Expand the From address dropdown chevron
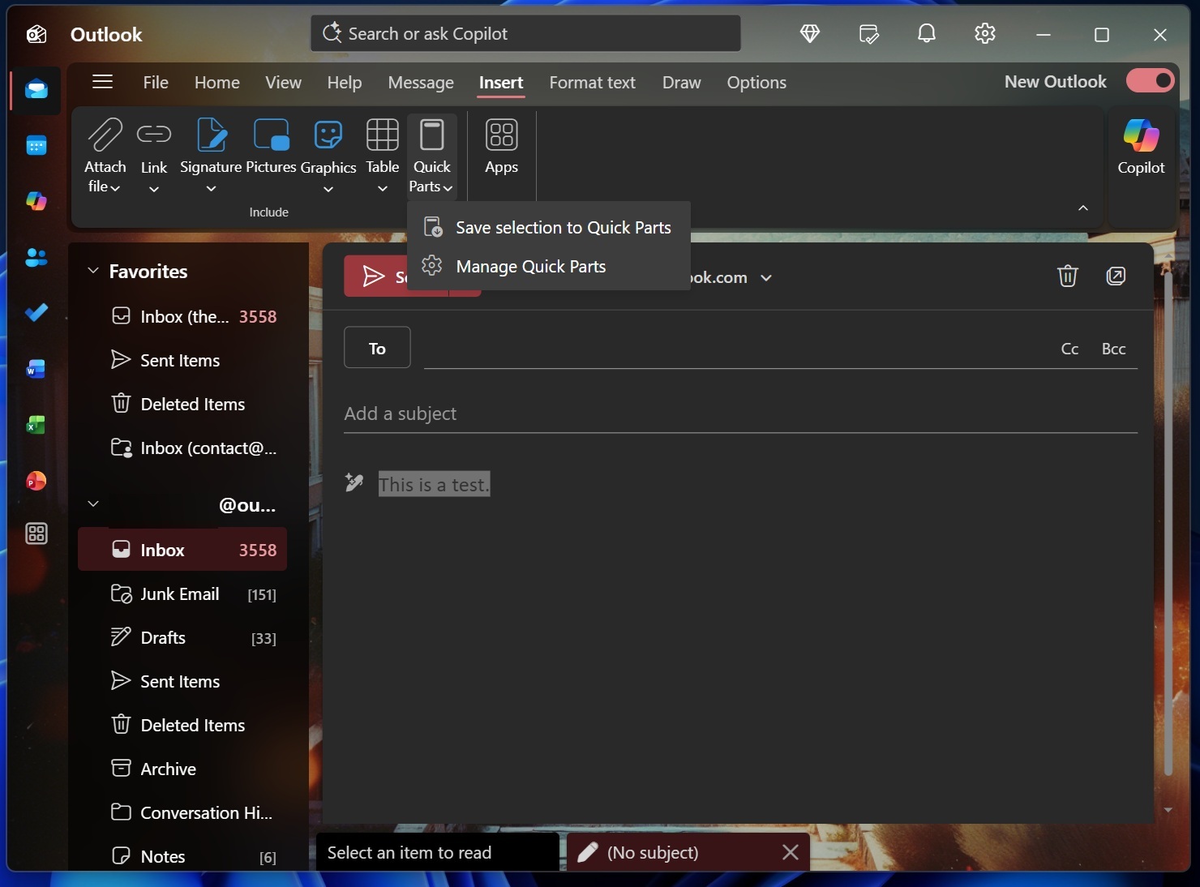The image size is (1200, 887). [x=766, y=277]
